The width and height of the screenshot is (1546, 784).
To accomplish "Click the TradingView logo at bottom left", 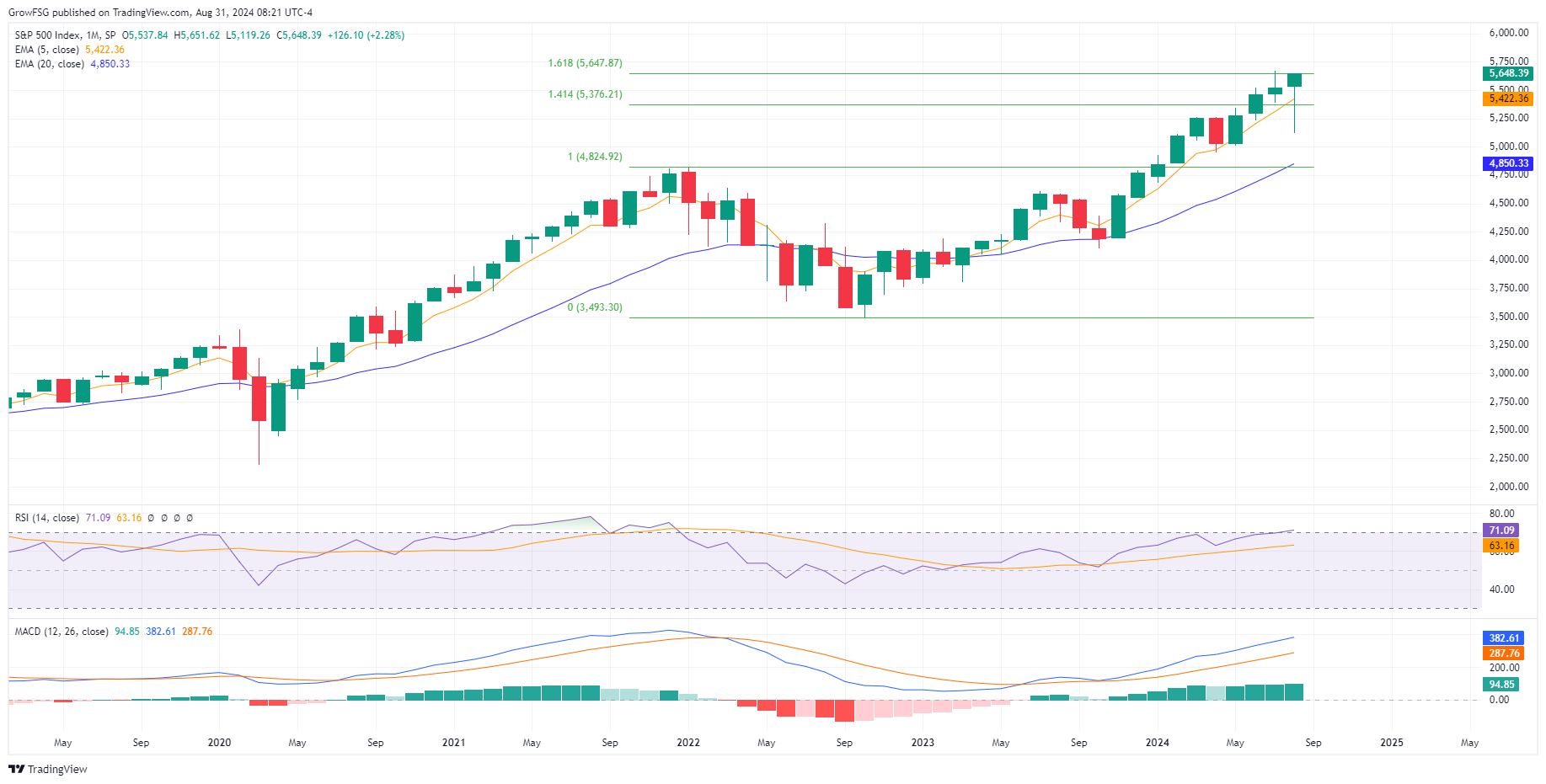I will (x=48, y=769).
